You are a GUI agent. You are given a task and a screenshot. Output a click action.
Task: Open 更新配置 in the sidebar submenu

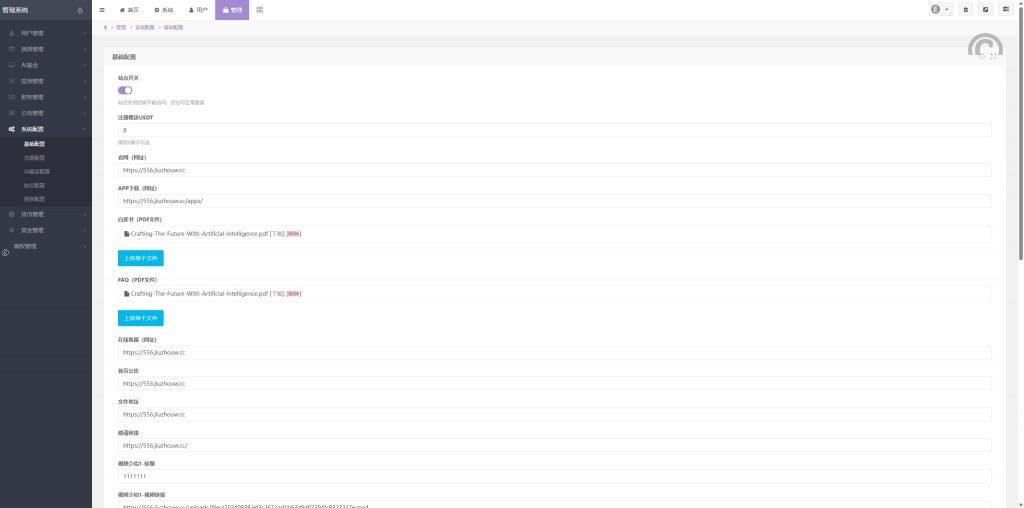point(35,199)
